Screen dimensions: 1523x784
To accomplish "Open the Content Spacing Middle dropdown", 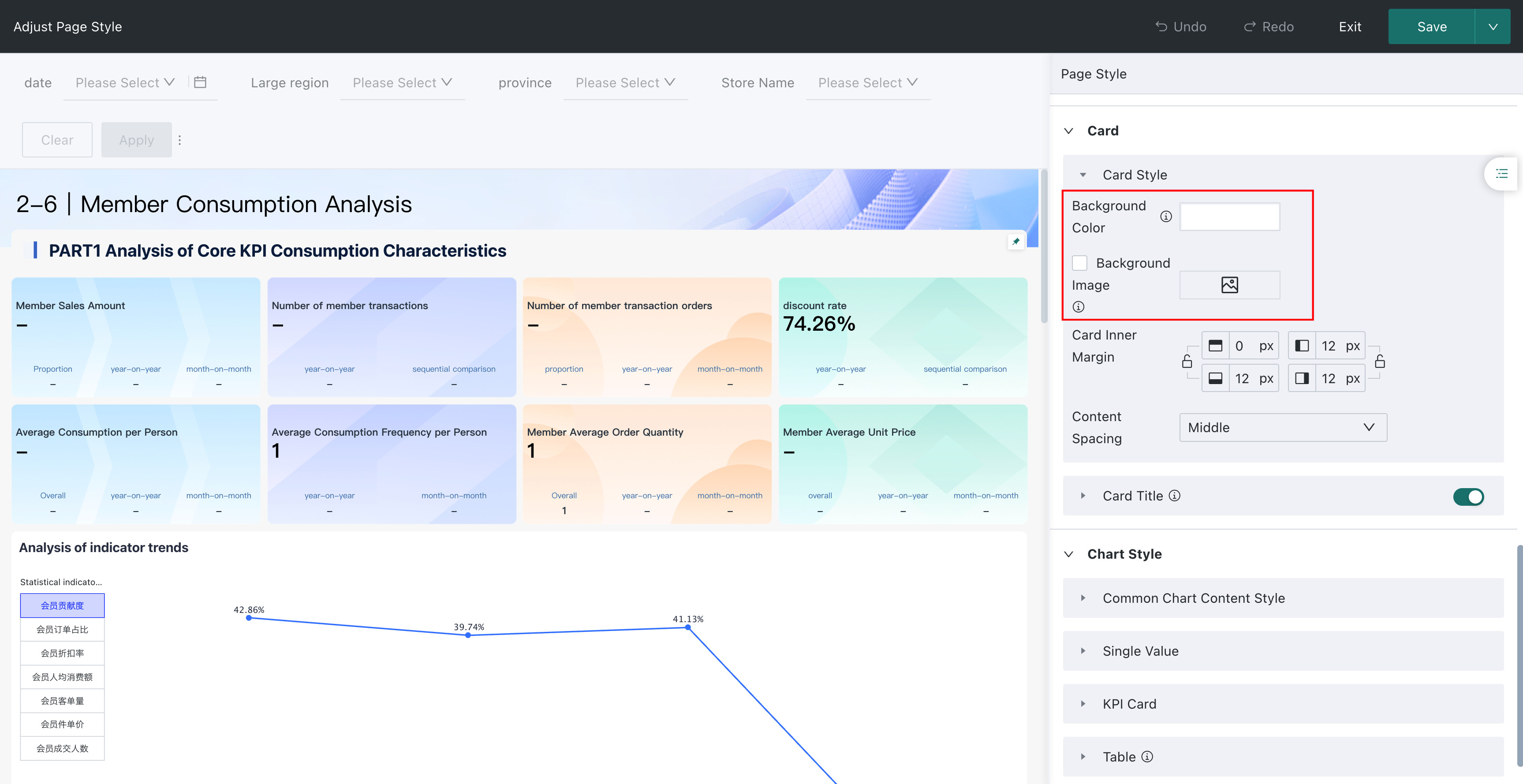I will (x=1283, y=427).
